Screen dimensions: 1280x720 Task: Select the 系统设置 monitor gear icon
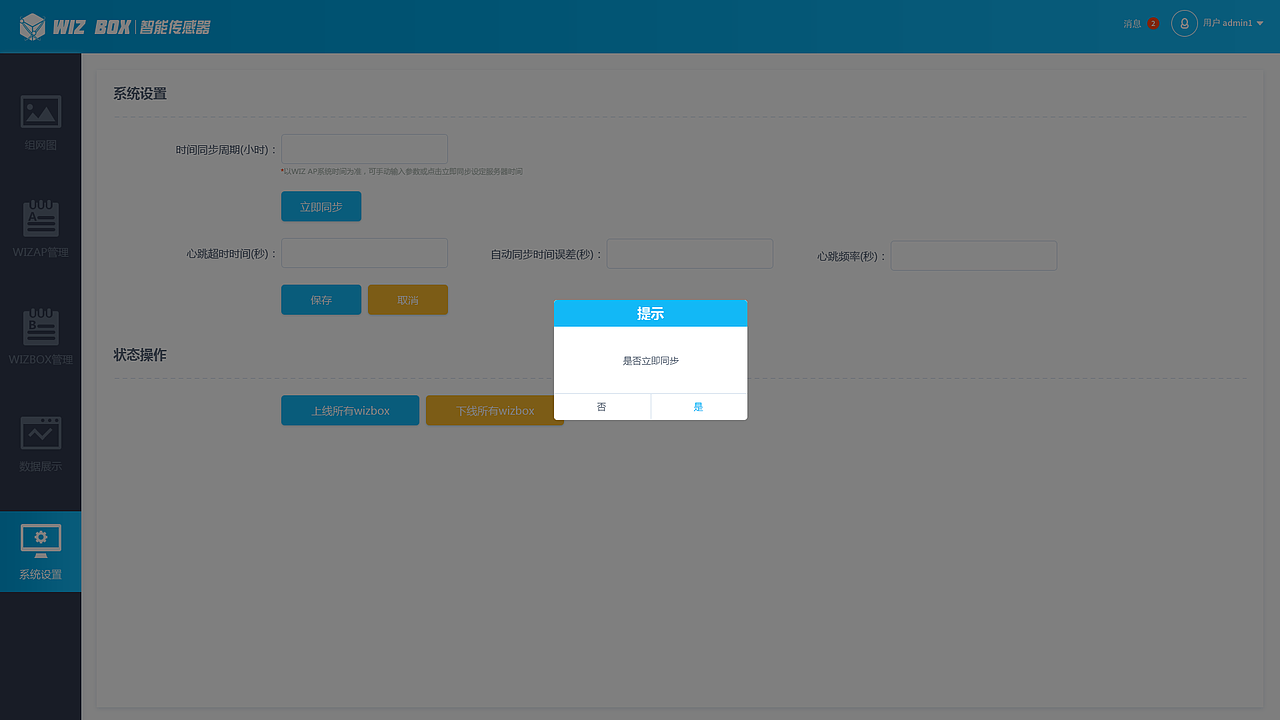41,541
